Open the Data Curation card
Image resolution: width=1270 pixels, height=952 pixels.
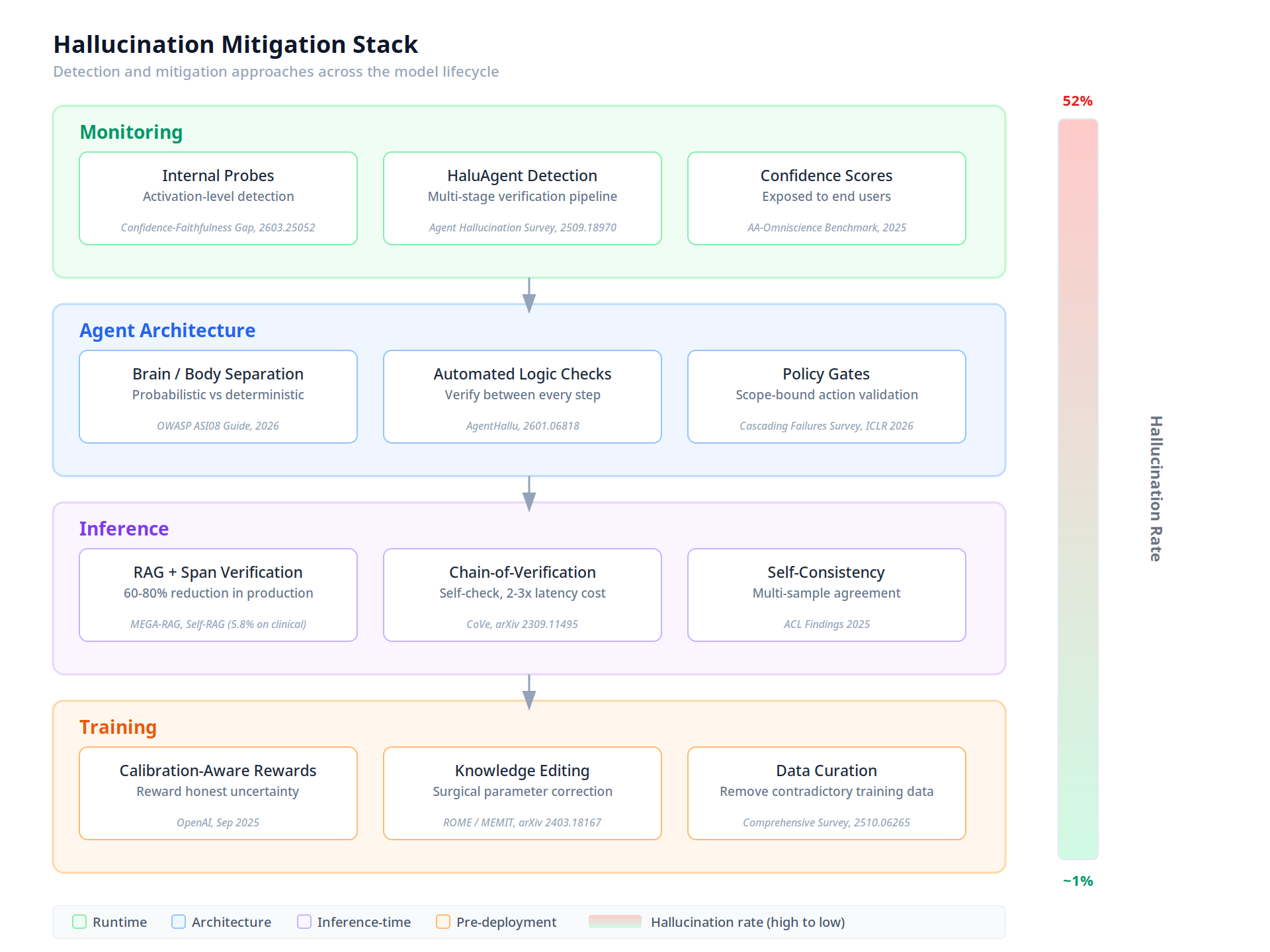point(826,793)
